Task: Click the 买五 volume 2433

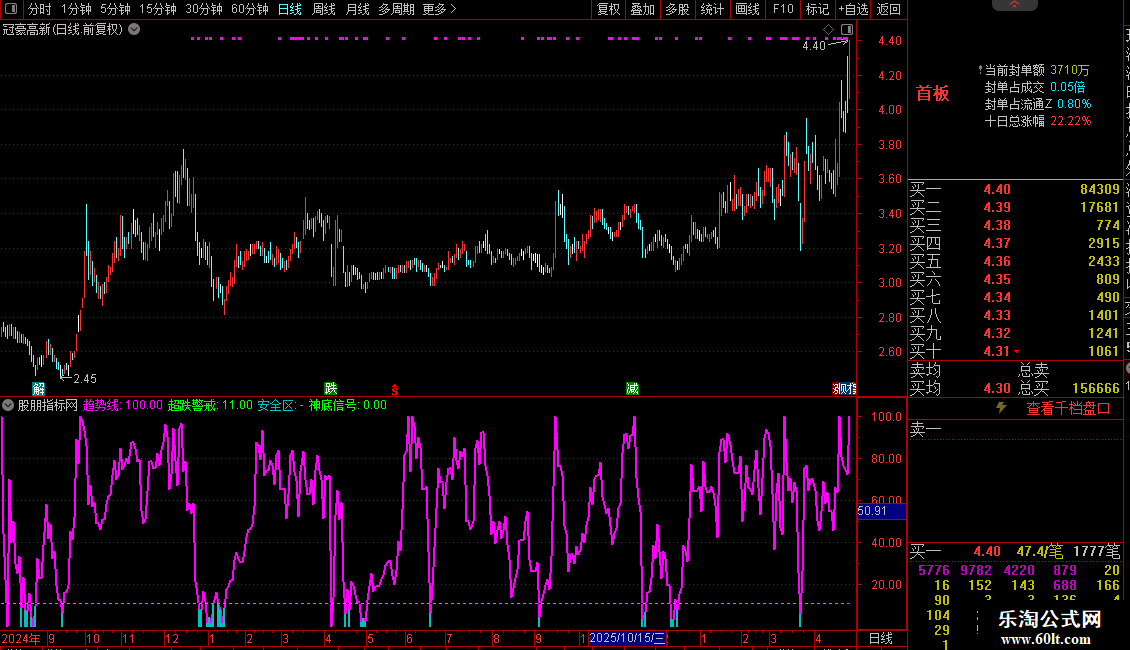Action: point(1103,262)
